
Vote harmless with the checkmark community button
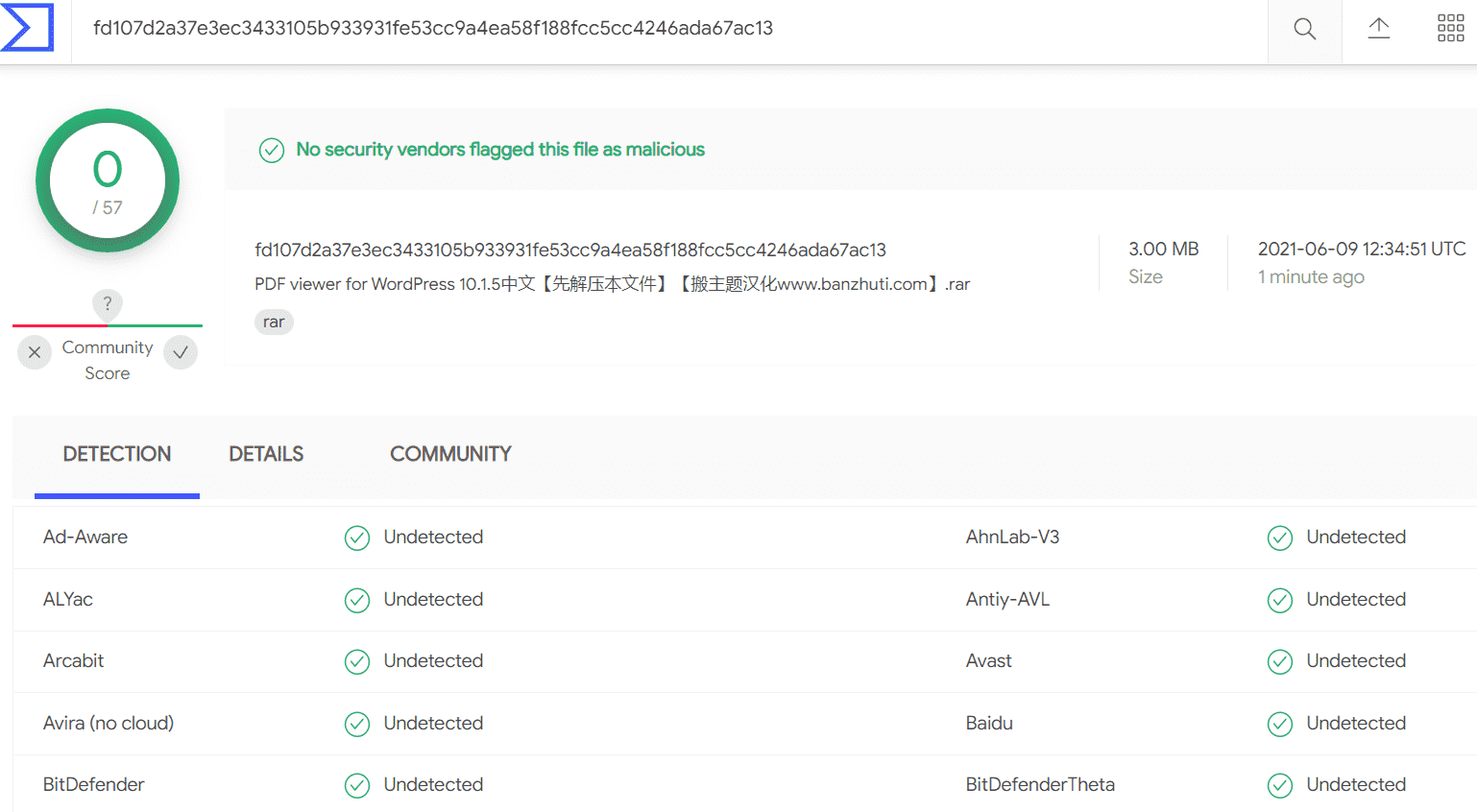181,352
